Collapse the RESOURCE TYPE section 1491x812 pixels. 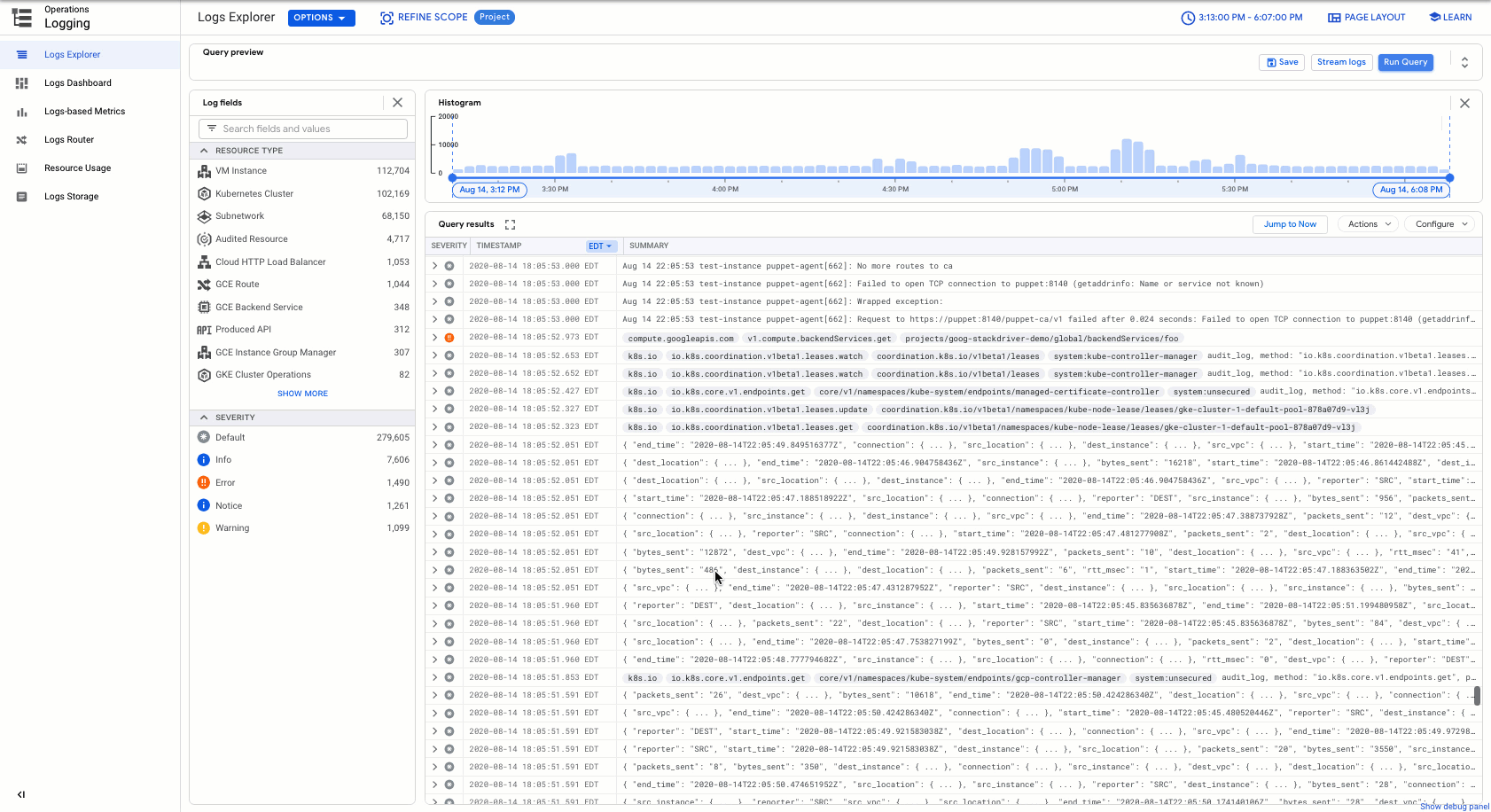(x=204, y=151)
